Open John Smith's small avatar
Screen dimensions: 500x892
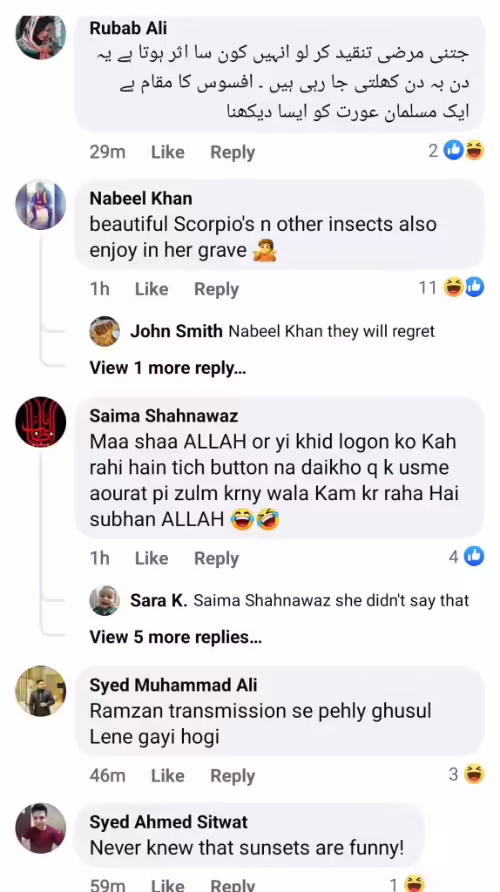click(x=105, y=331)
